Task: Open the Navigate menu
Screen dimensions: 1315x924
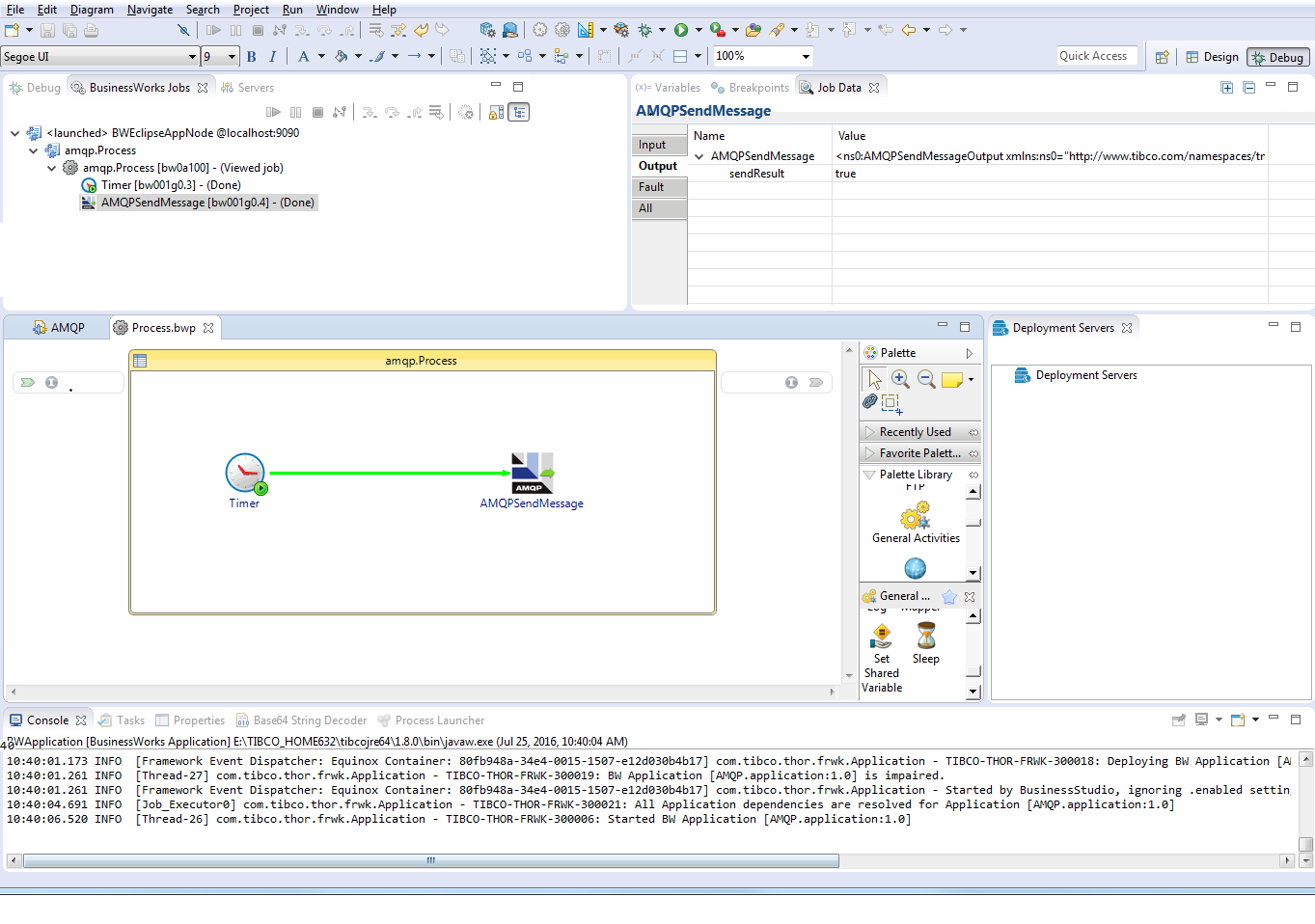Action: pyautogui.click(x=151, y=10)
